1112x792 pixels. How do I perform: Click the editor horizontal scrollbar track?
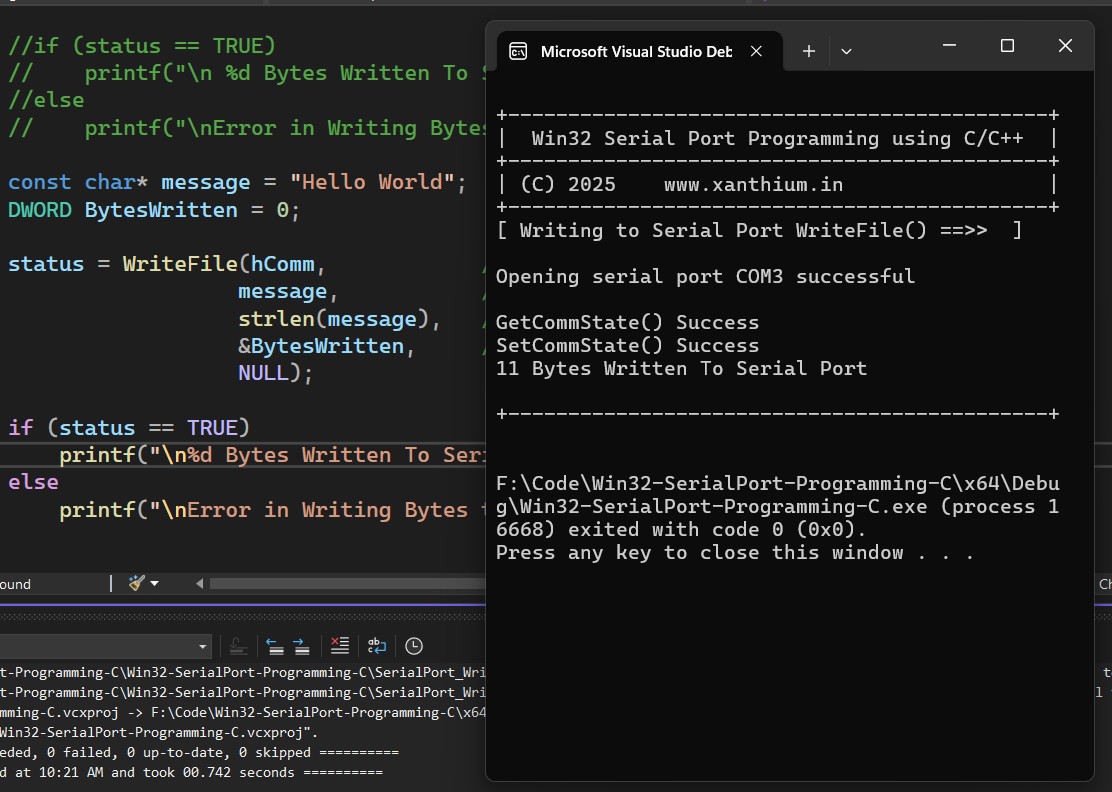point(347,584)
